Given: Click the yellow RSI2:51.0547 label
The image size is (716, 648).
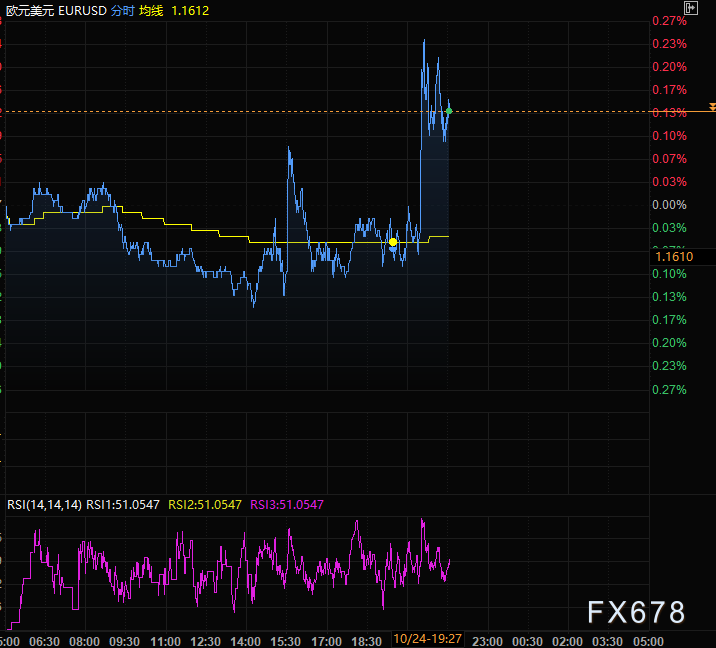Looking at the screenshot, I should pyautogui.click(x=205, y=505).
